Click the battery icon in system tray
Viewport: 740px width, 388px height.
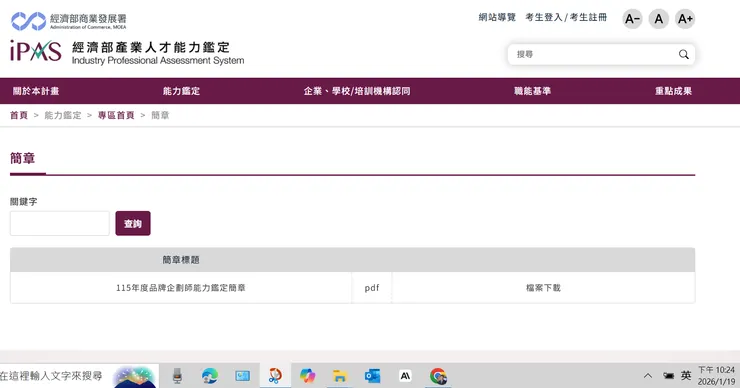[668, 376]
